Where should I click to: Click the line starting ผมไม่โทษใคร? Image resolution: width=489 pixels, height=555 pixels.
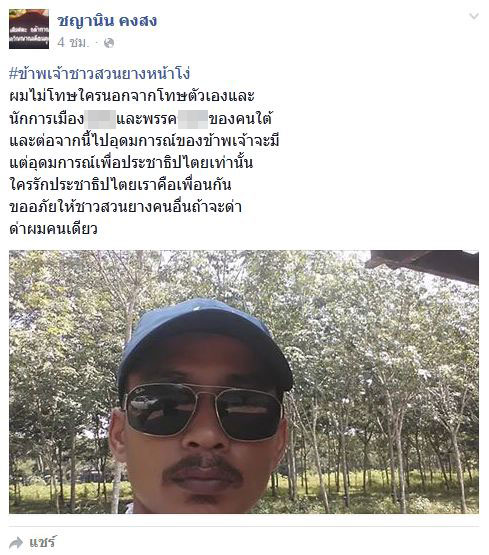point(132,96)
